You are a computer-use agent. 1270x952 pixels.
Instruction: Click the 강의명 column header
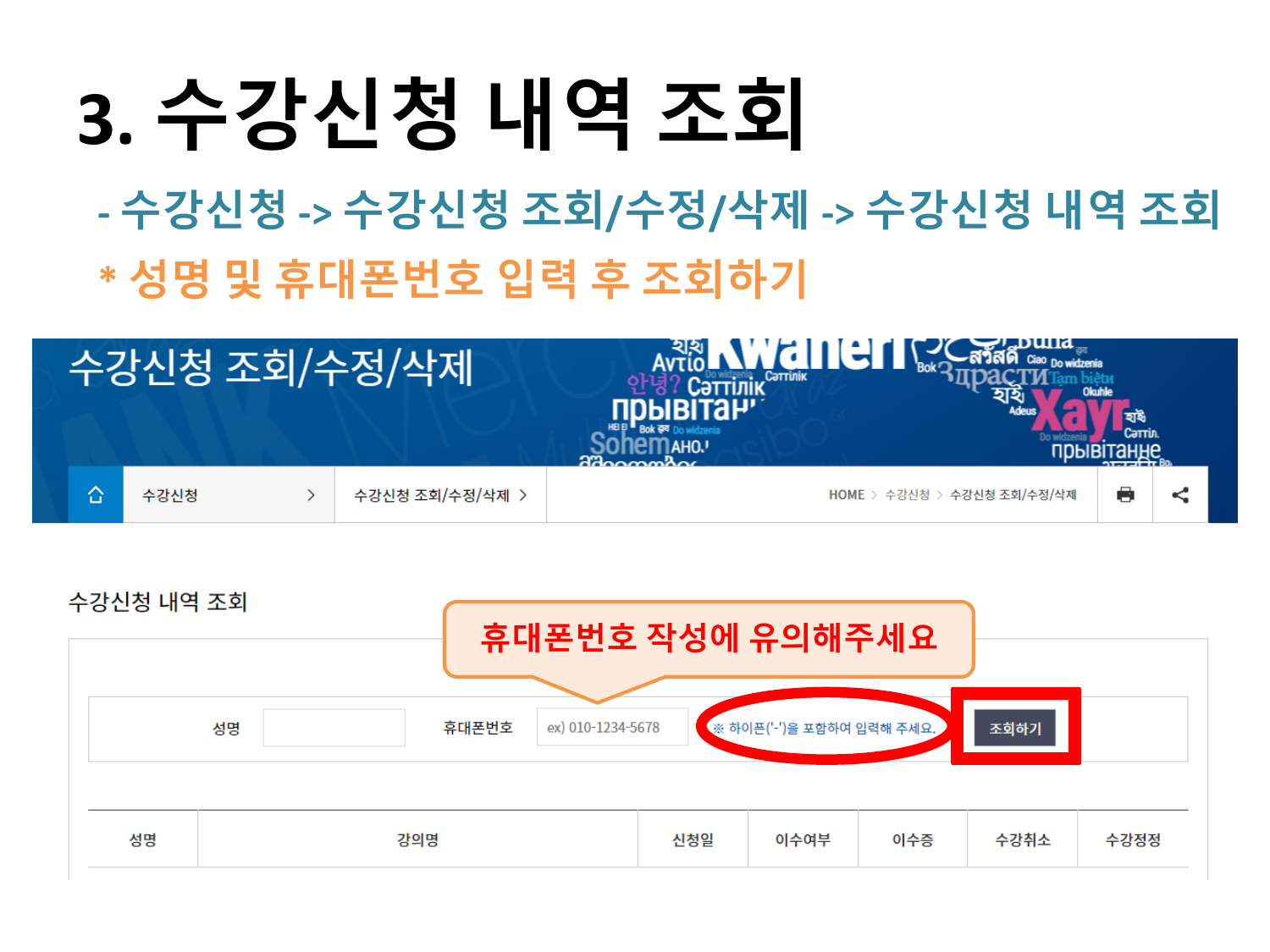[417, 839]
